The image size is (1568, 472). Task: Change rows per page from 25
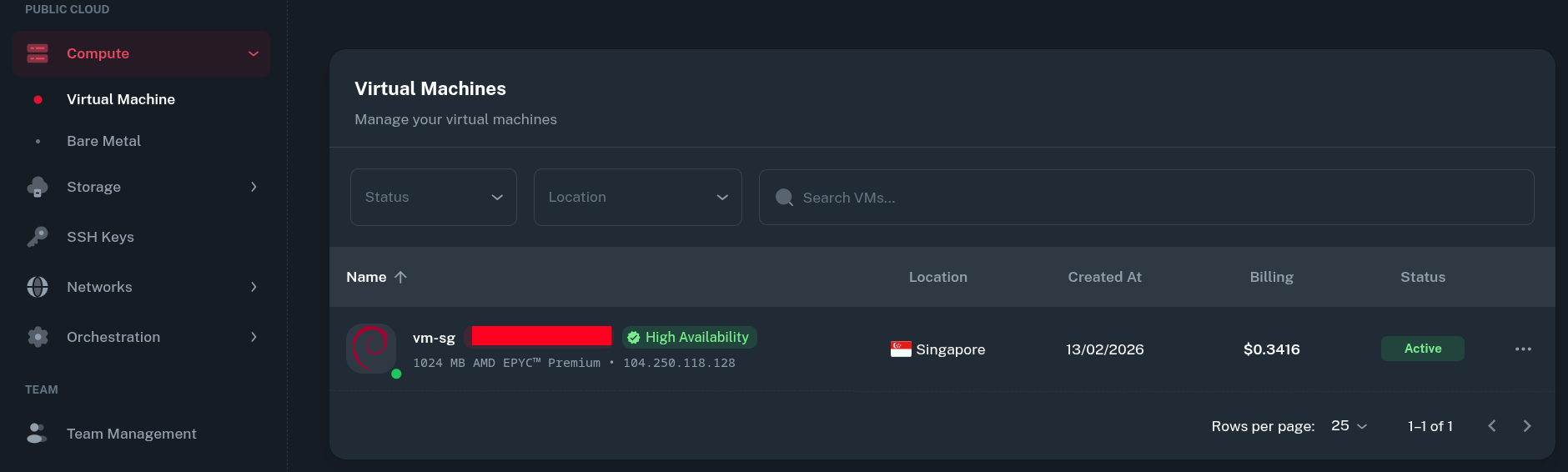pyautogui.click(x=1349, y=426)
